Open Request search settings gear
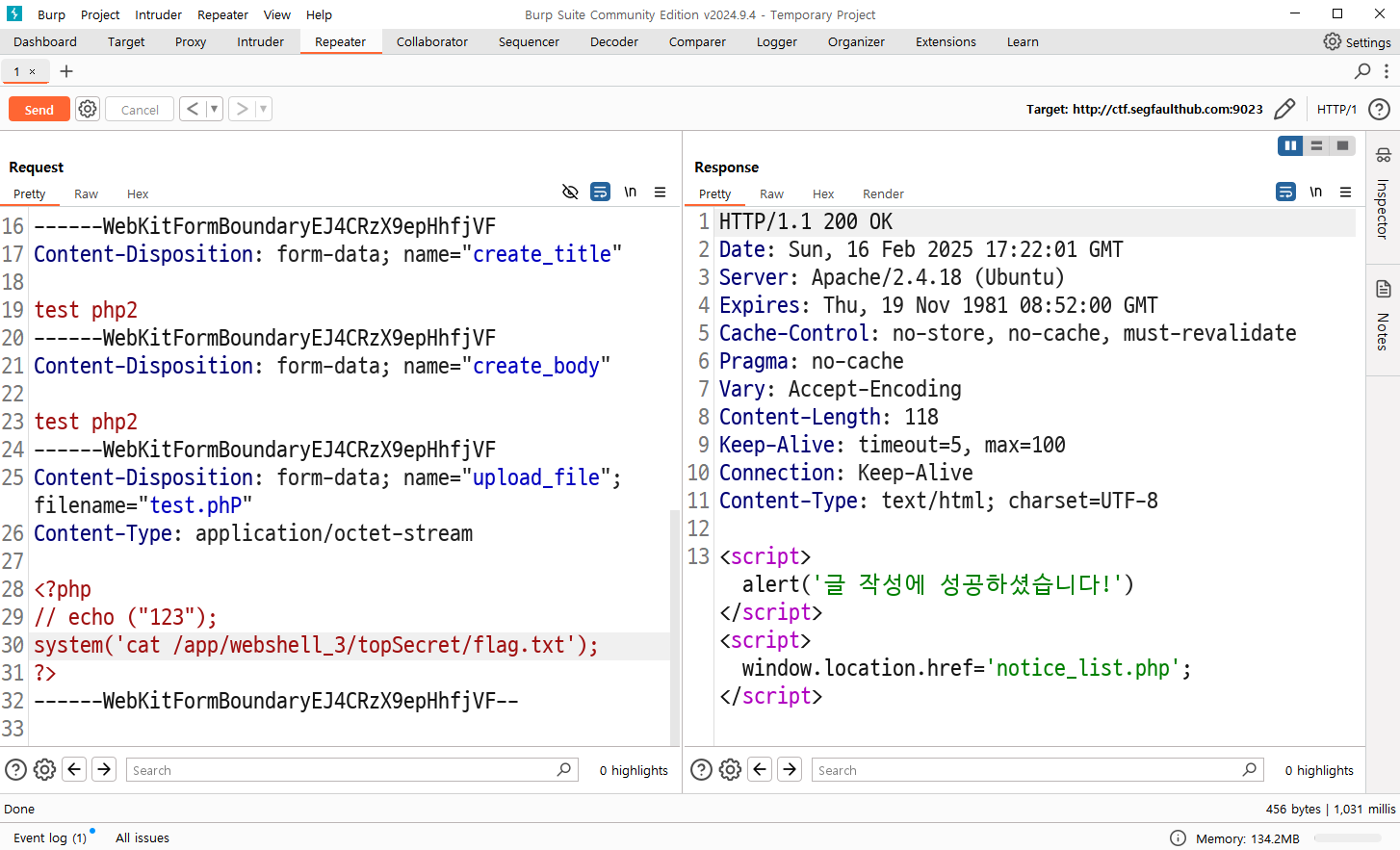The height and width of the screenshot is (850, 1400). 44,769
